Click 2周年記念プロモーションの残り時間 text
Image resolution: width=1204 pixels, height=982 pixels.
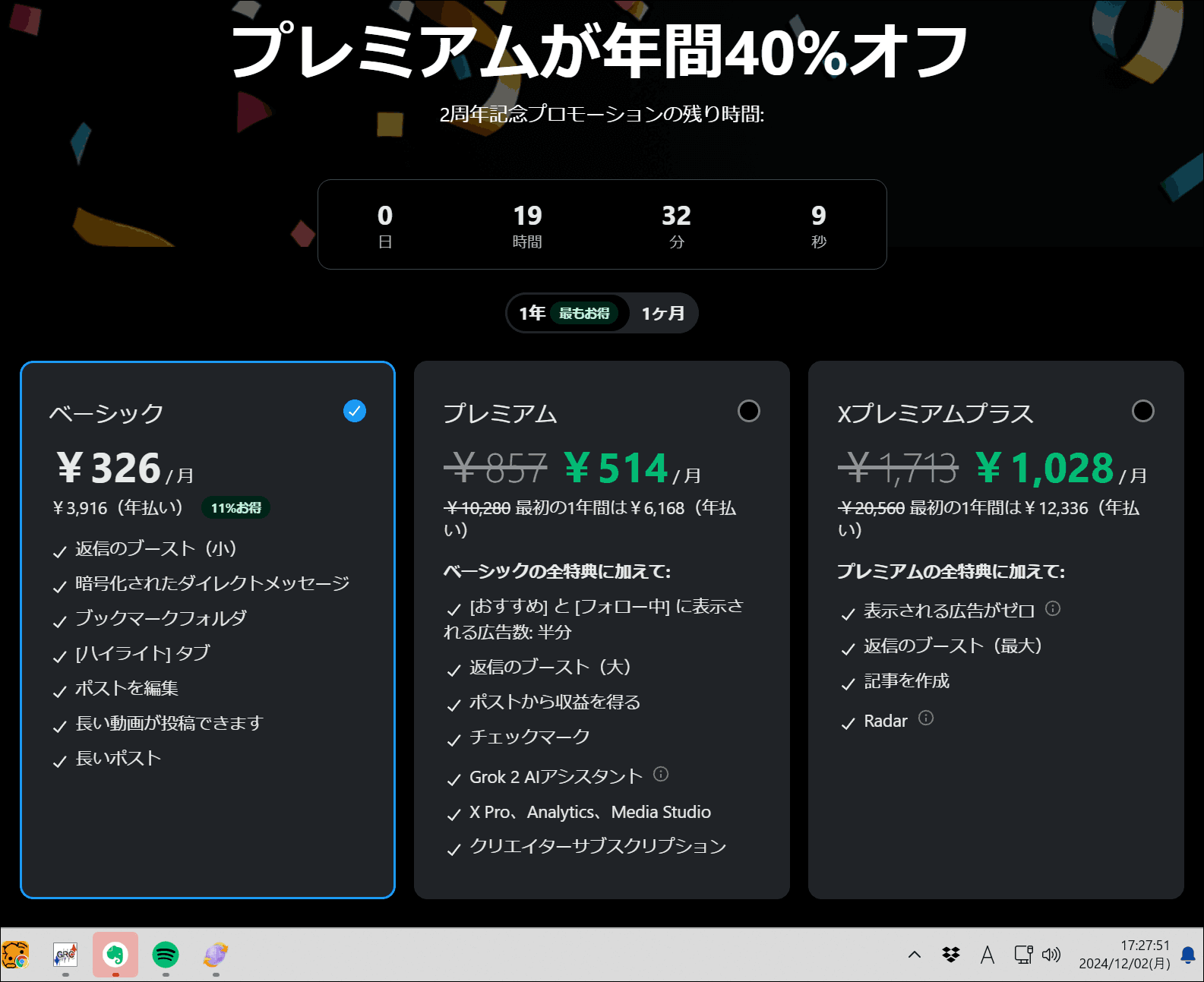[x=602, y=114]
